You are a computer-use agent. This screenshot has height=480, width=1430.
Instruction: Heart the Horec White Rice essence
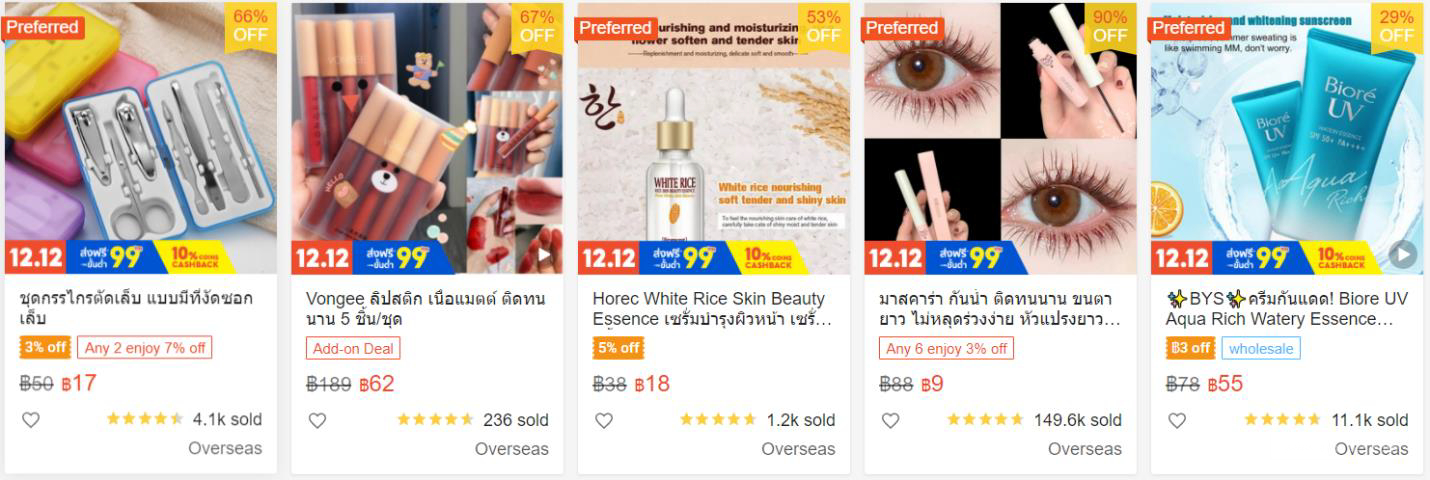click(x=604, y=420)
